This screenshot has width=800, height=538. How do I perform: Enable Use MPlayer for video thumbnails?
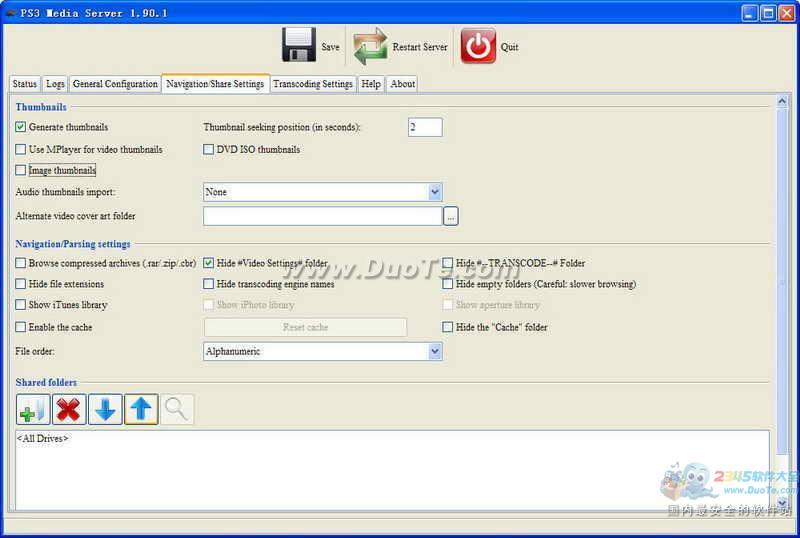tap(20, 149)
